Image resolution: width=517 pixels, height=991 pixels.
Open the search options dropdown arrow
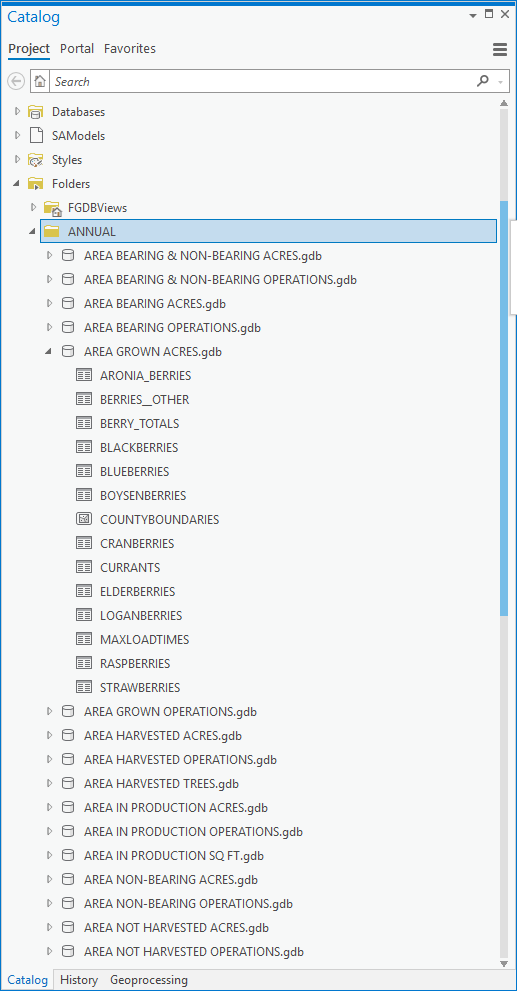coord(501,82)
